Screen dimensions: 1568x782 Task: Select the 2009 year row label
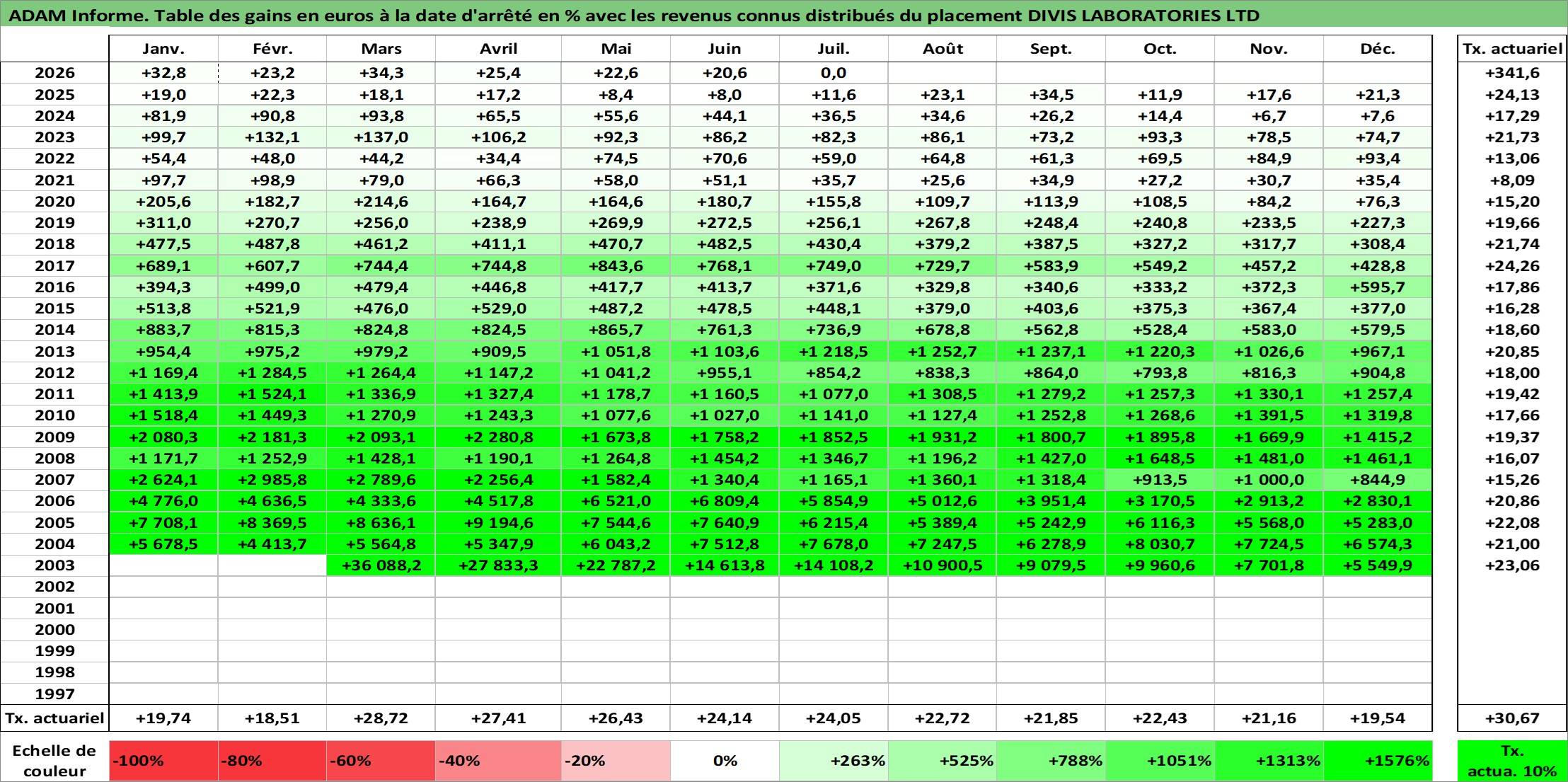pyautogui.click(x=54, y=437)
